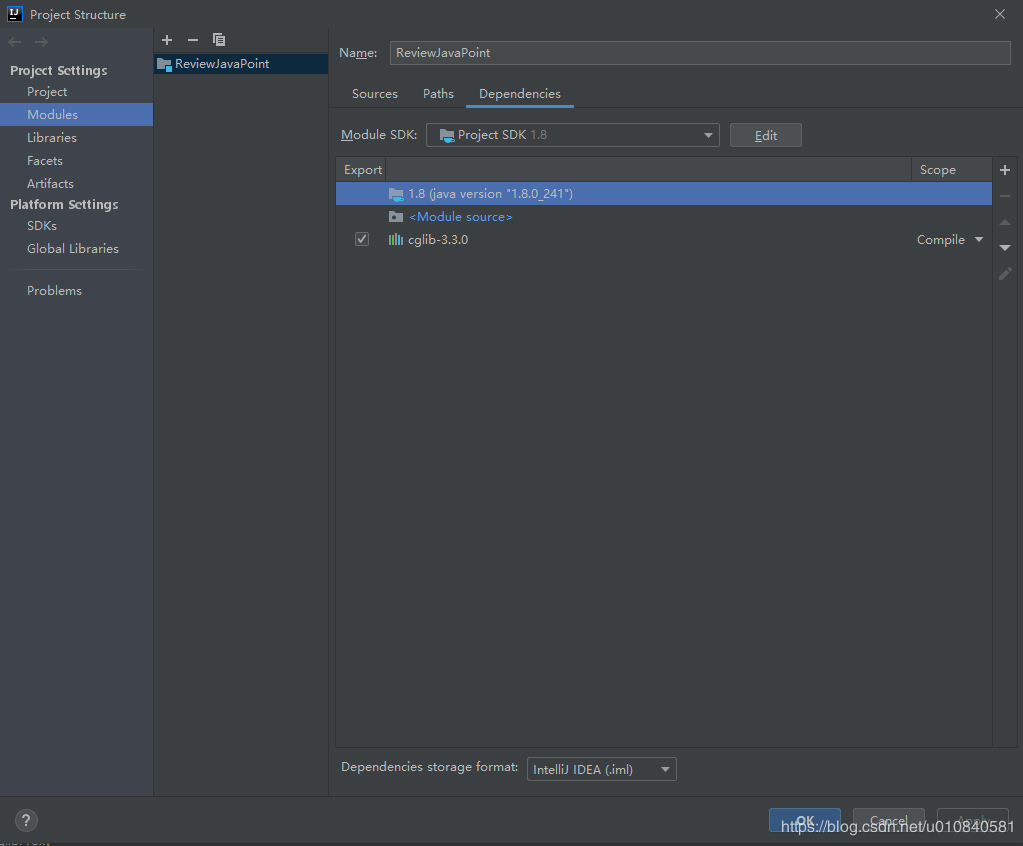This screenshot has height=846, width=1023.
Task: Click the back navigation arrow
Action: [x=15, y=41]
